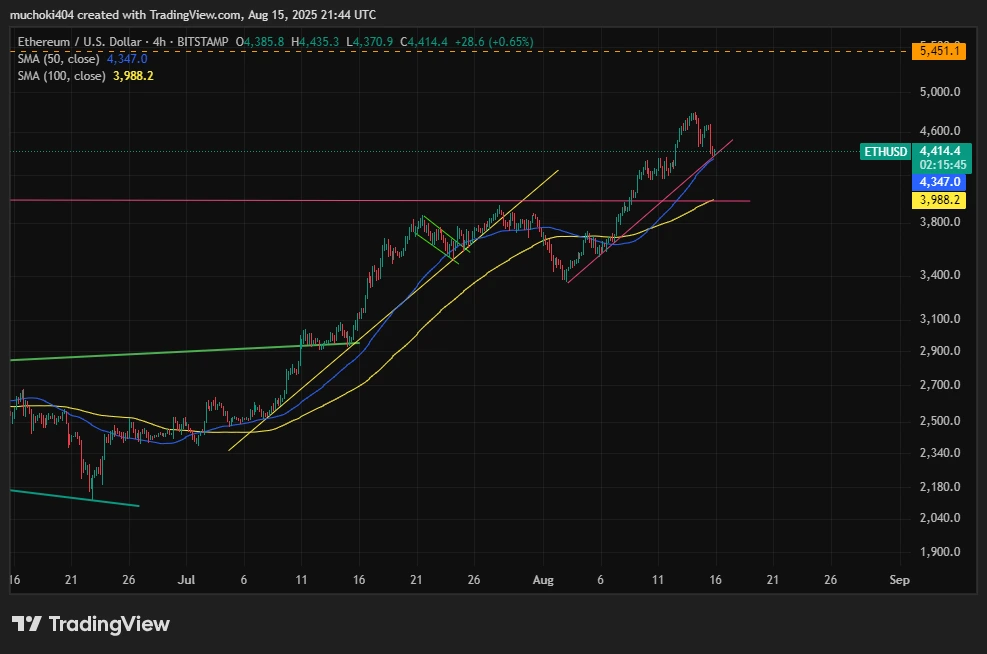Screen dimensions: 987x654
Task: Click the yellow 3,988.2 price axis tag
Action: 938,200
